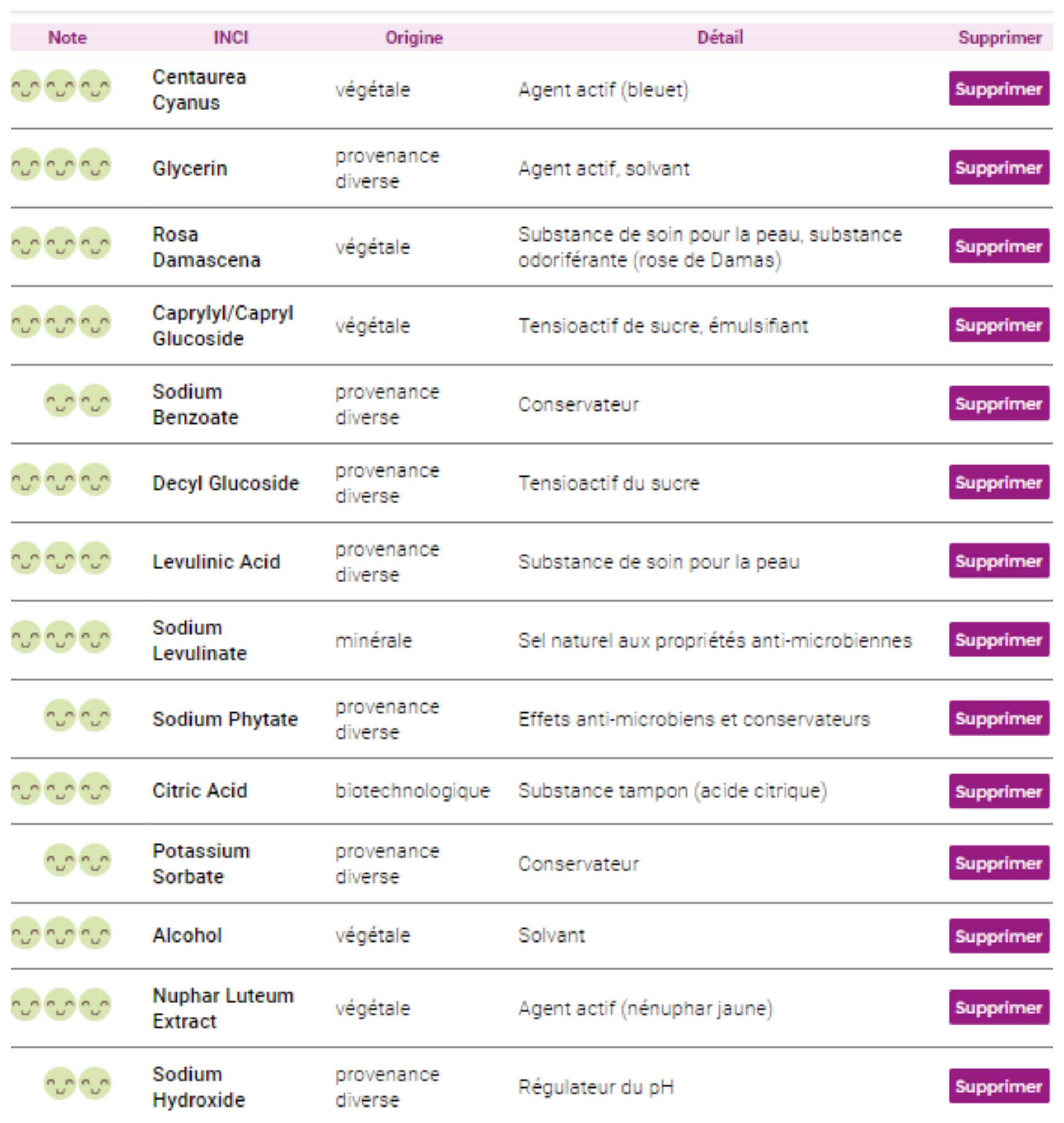Select the Origine column header
This screenshot has height=1123, width=1064.
click(414, 37)
